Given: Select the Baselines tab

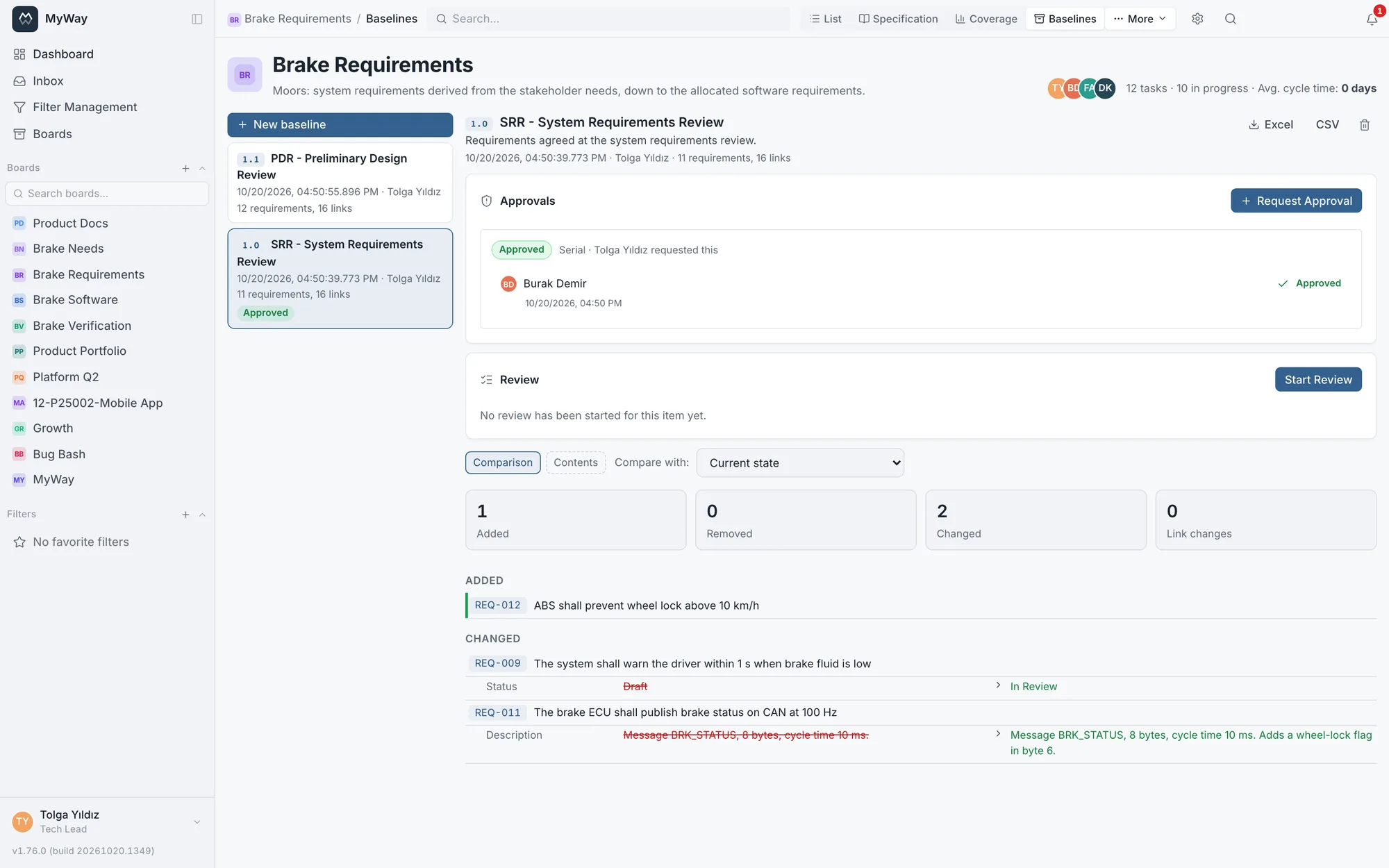Looking at the screenshot, I should [1065, 19].
